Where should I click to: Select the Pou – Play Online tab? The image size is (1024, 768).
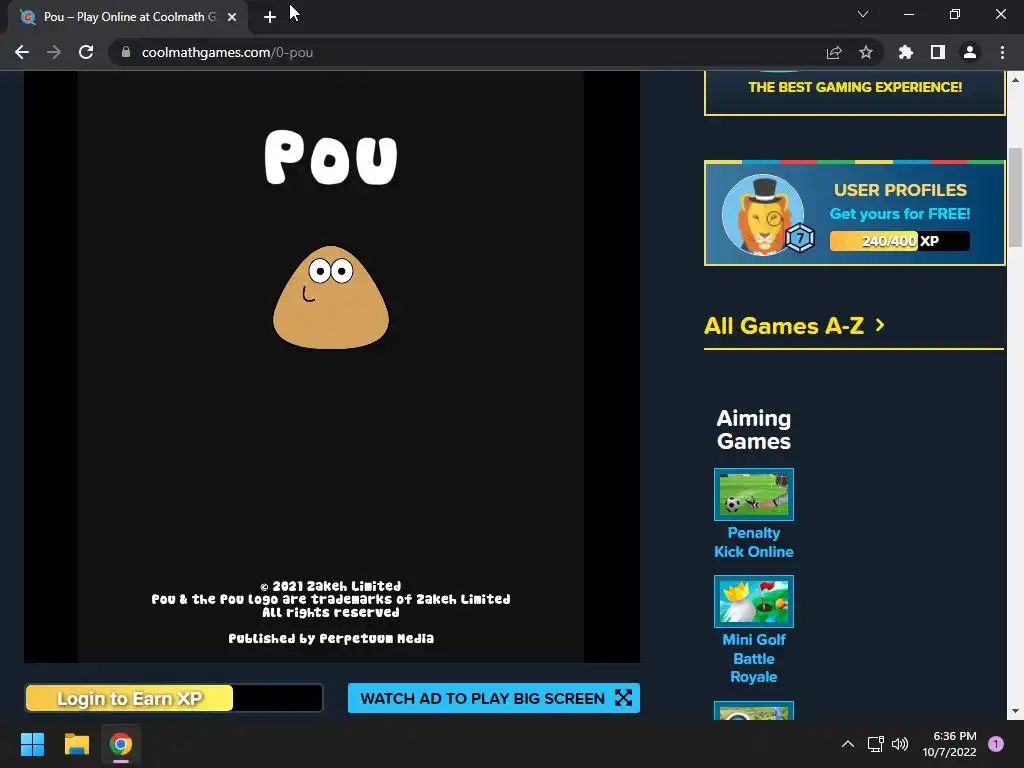(127, 17)
